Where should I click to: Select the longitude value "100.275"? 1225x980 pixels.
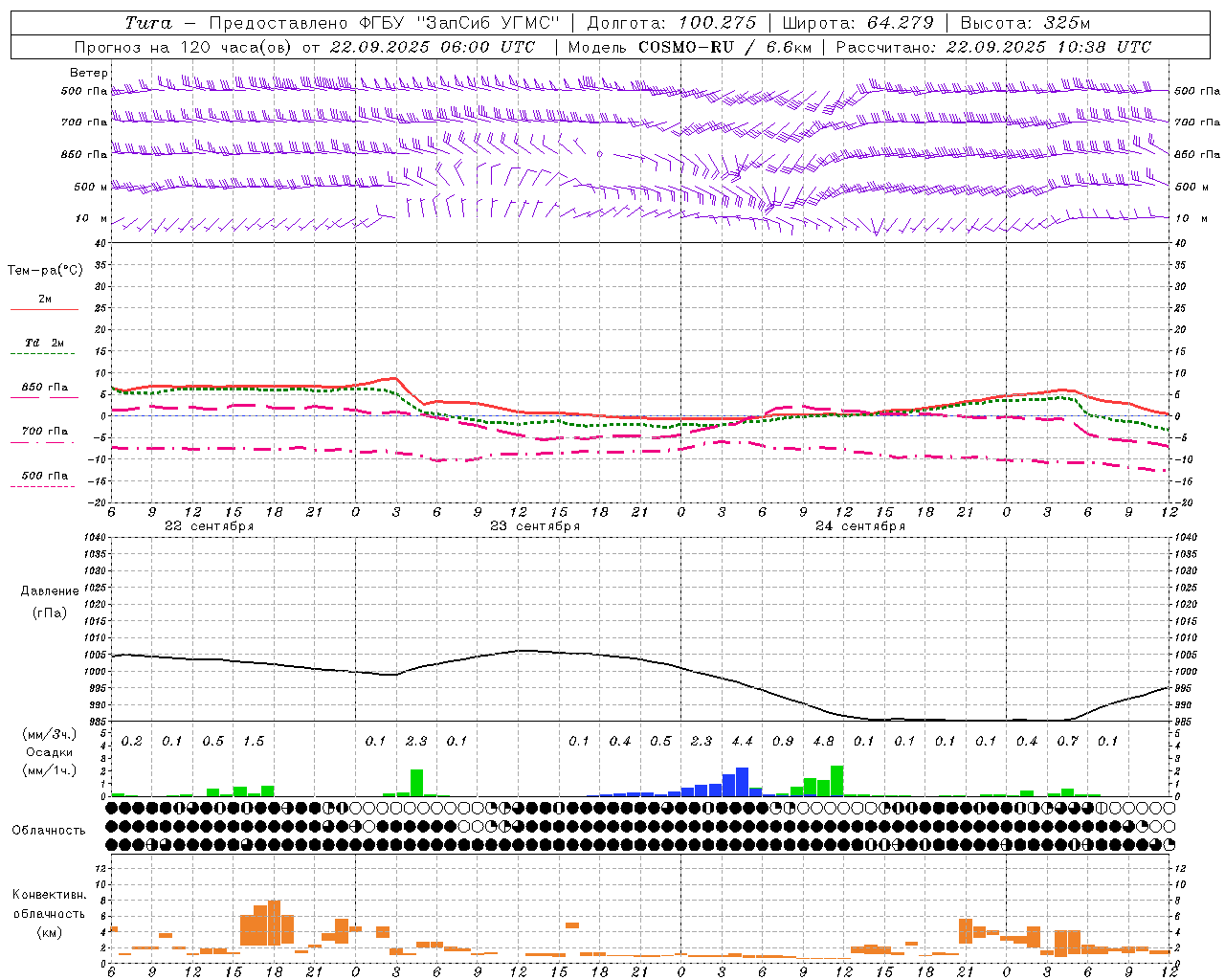click(717, 22)
